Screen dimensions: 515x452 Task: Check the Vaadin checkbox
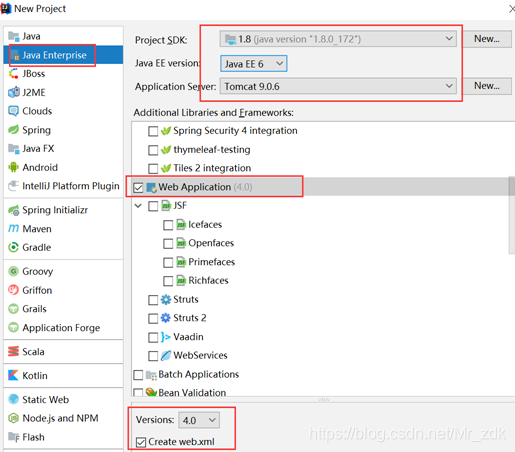coord(153,338)
